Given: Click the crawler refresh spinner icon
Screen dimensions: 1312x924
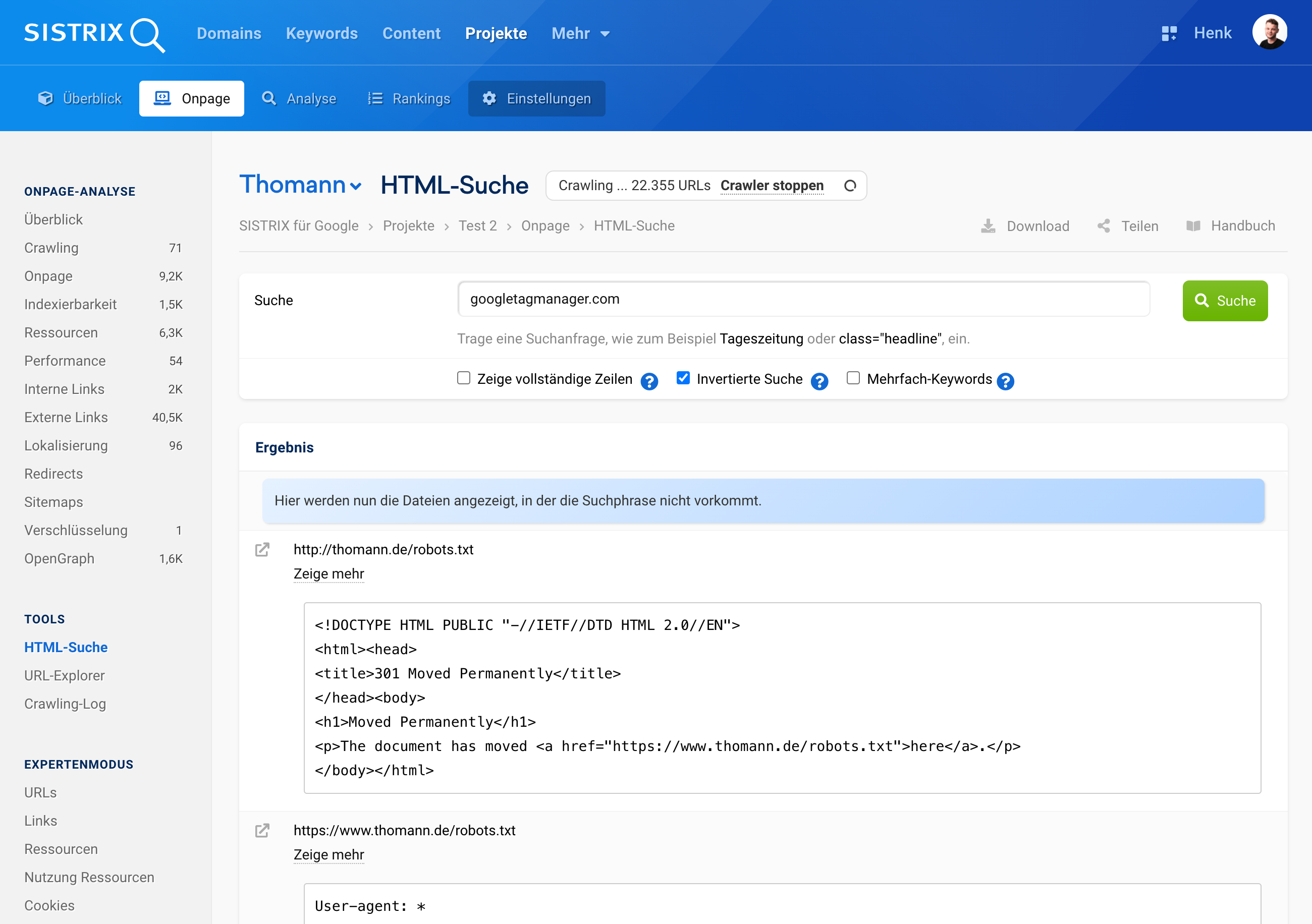Looking at the screenshot, I should (850, 186).
